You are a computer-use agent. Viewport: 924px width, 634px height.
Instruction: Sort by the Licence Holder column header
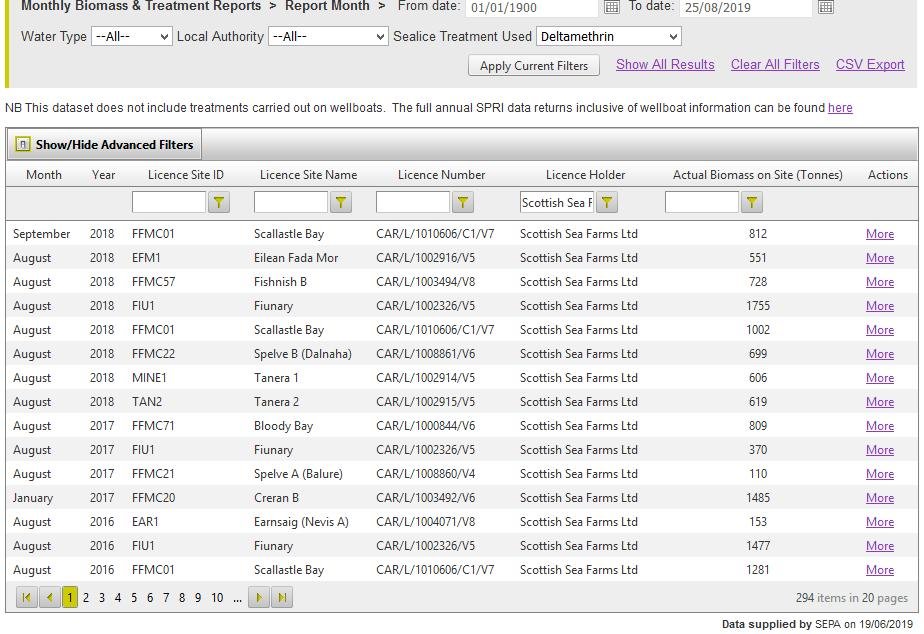coord(585,175)
